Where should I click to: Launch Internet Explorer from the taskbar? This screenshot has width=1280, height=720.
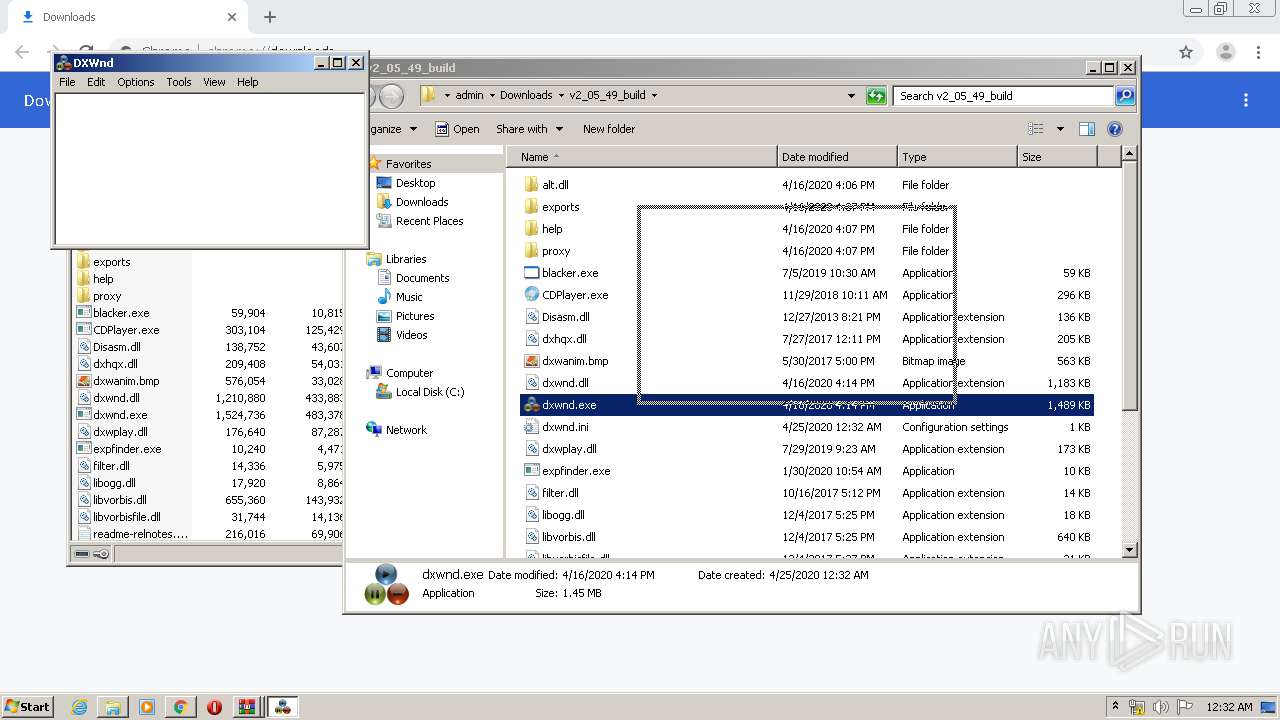(x=80, y=707)
